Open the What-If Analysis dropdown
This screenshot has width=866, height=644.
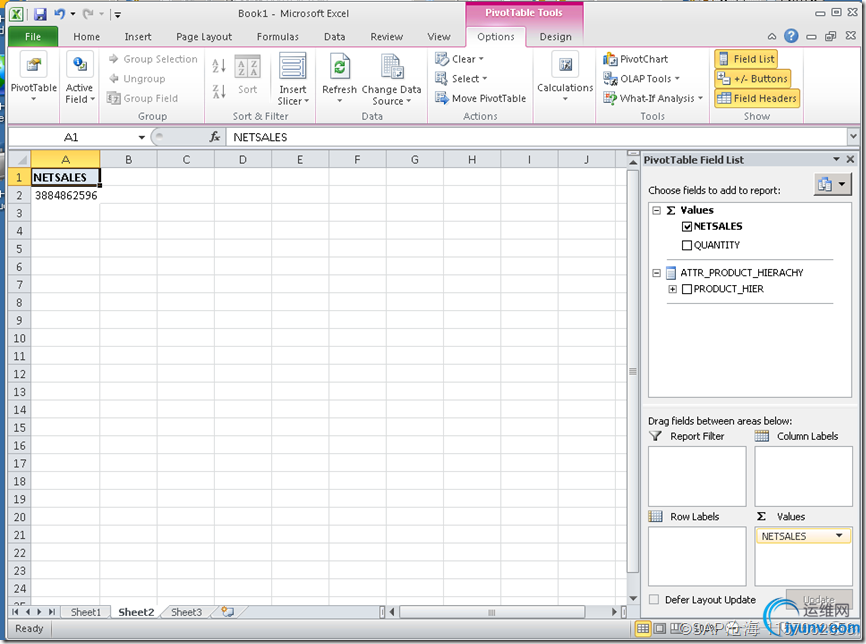tap(653, 99)
